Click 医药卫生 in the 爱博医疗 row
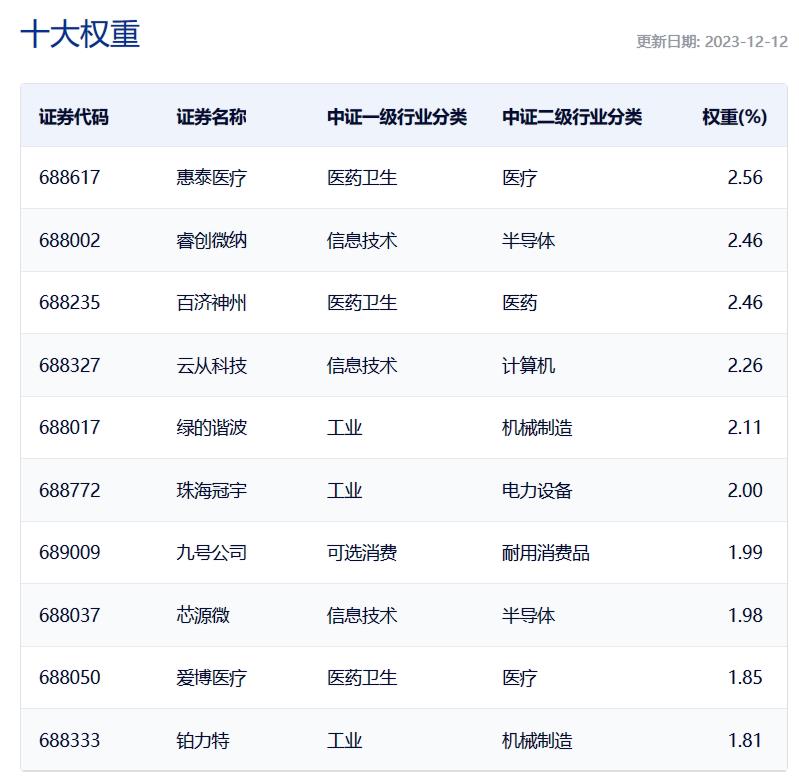 click(x=362, y=678)
